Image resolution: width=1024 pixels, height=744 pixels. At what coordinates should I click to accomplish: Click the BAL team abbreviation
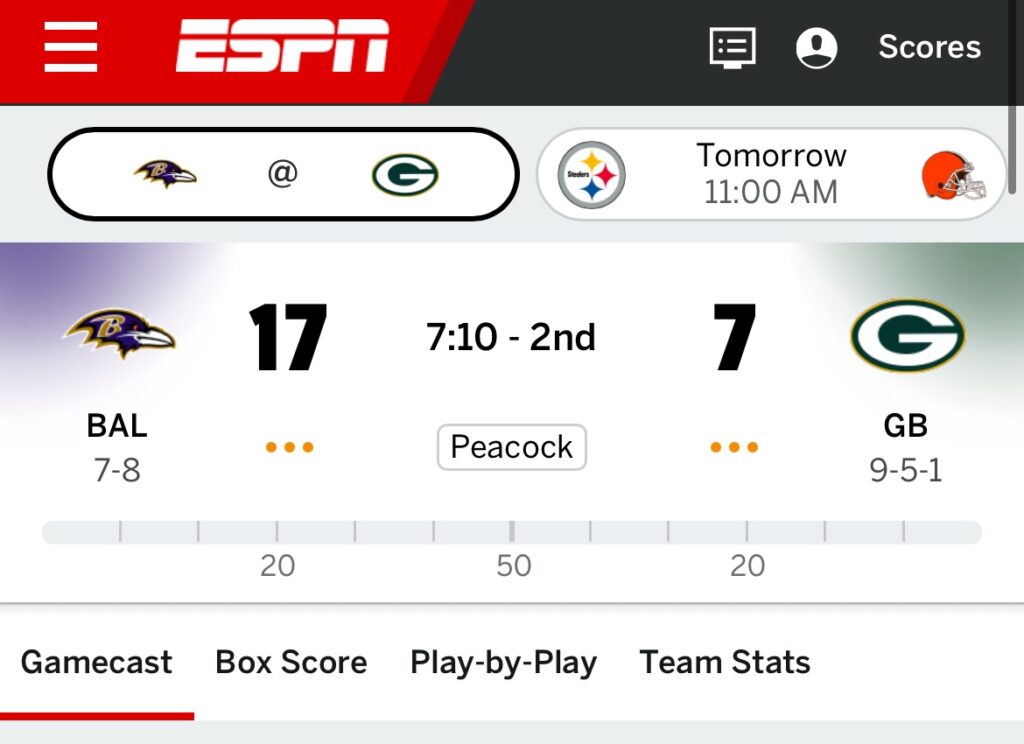pos(117,426)
